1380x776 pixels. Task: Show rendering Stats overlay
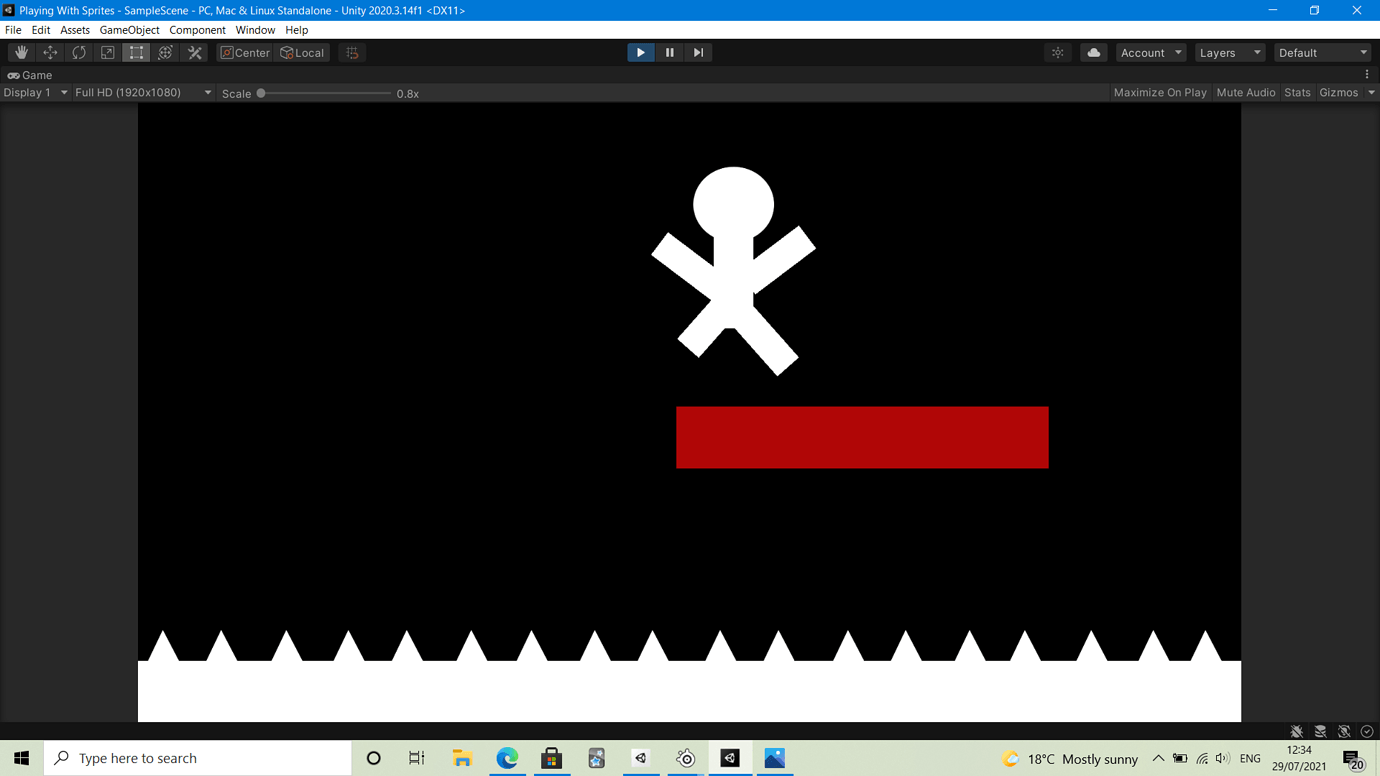click(1297, 92)
